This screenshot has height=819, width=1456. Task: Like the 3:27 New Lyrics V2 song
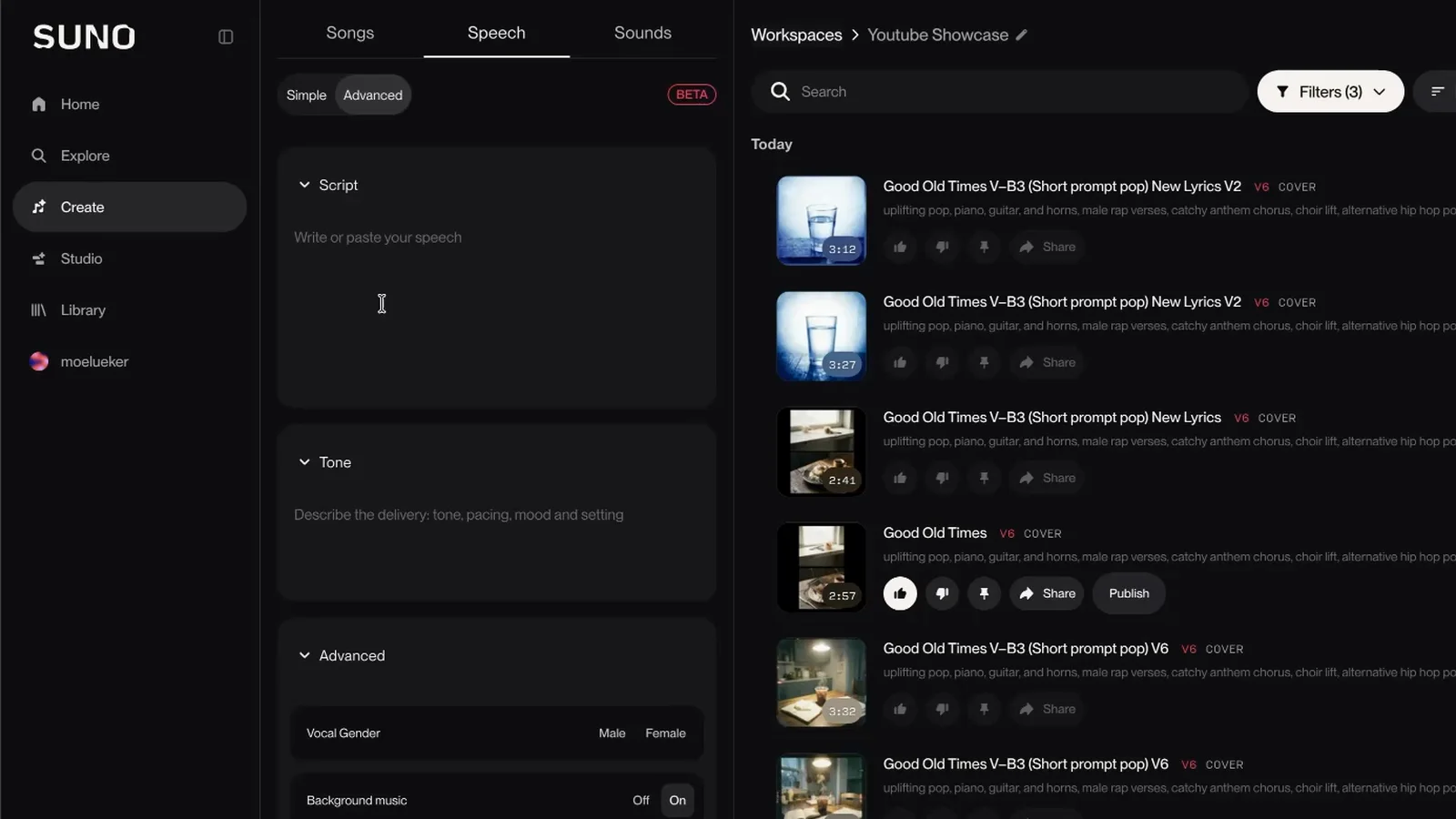click(900, 363)
